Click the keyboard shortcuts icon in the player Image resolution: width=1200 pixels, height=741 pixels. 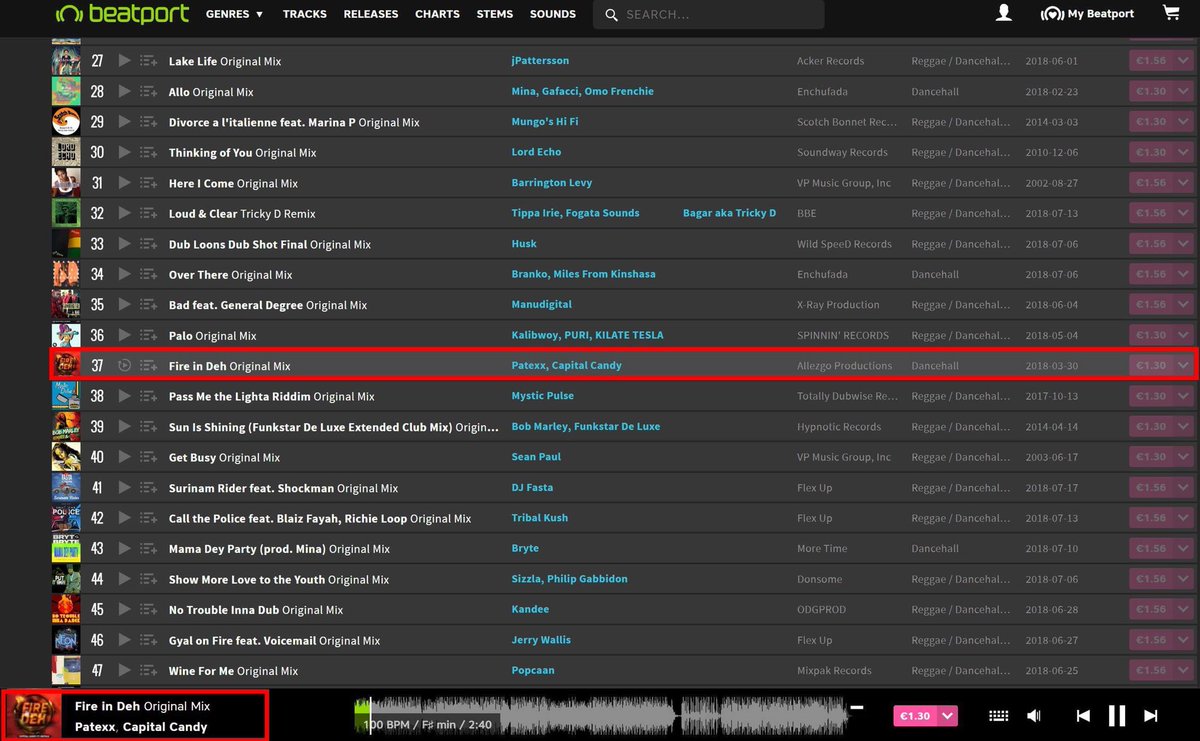[x=998, y=715]
